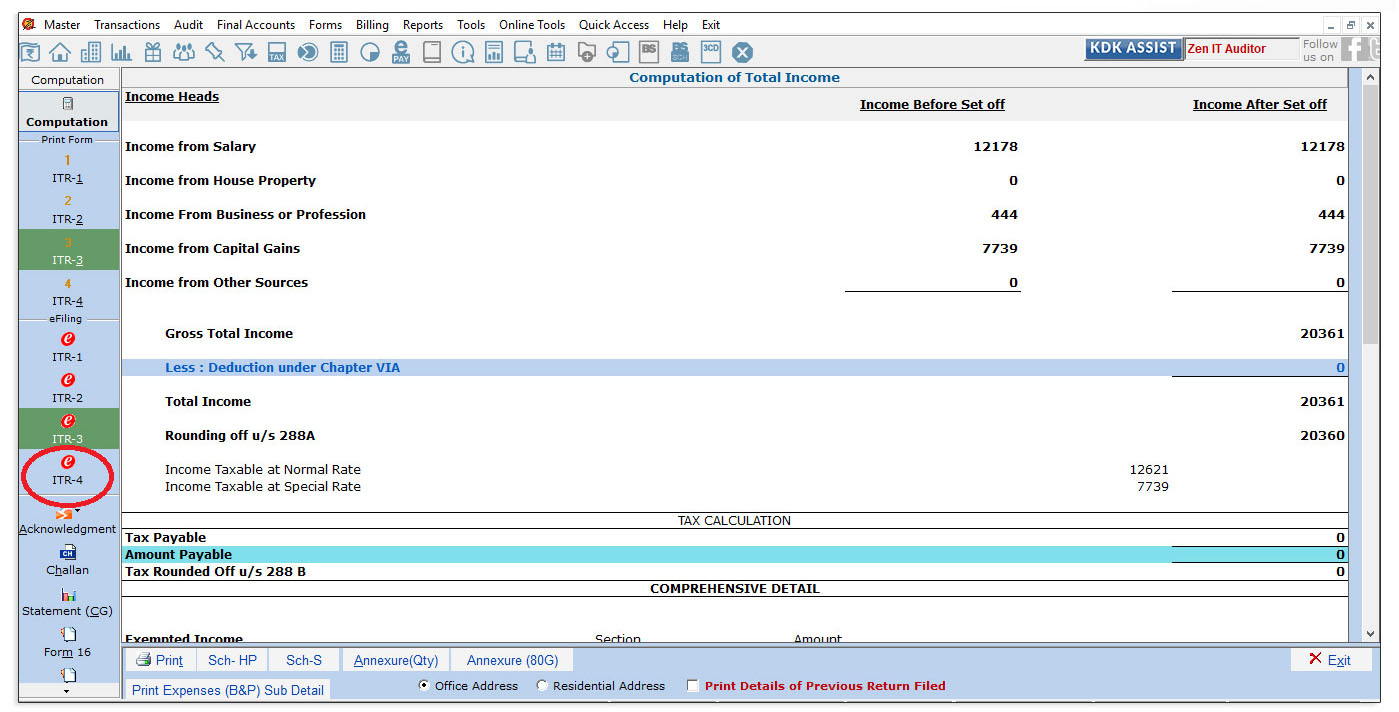Viewport: 1399px width, 712px height.
Task: Open the BS SCH schedule icon
Action: coord(680,51)
